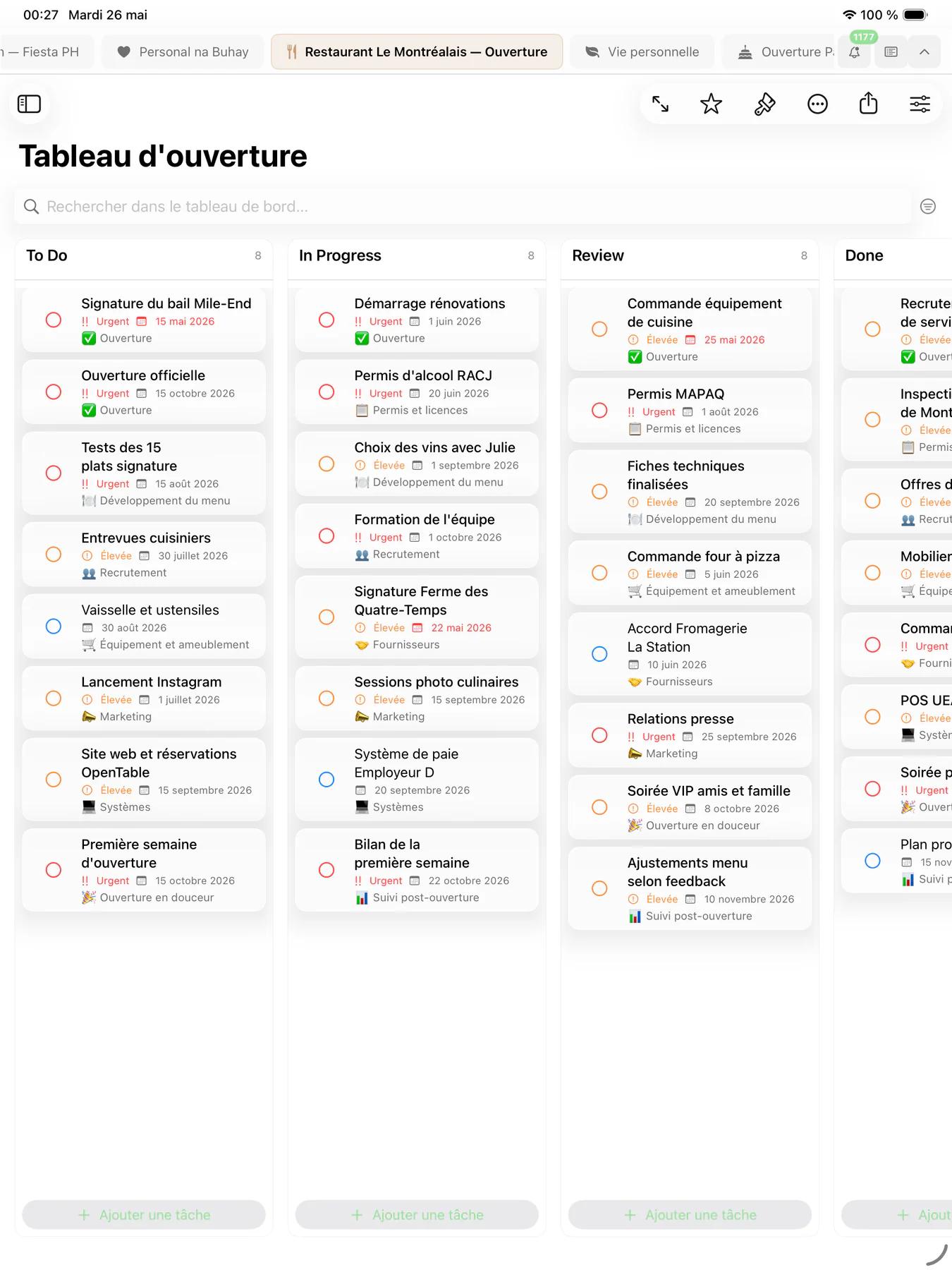Open the Personal na Buhay tab
The width and height of the screenshot is (952, 1270).
(x=183, y=52)
